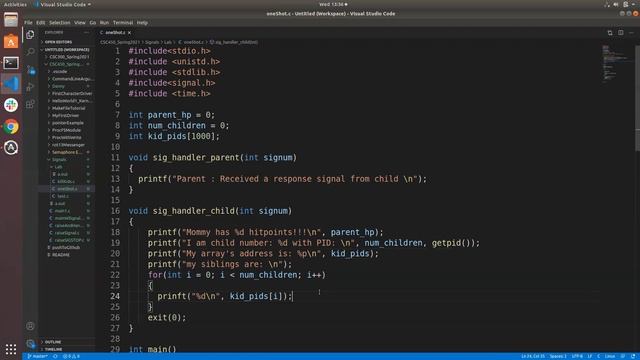Expand the CSC300_Spring2021 folder

click(68, 57)
